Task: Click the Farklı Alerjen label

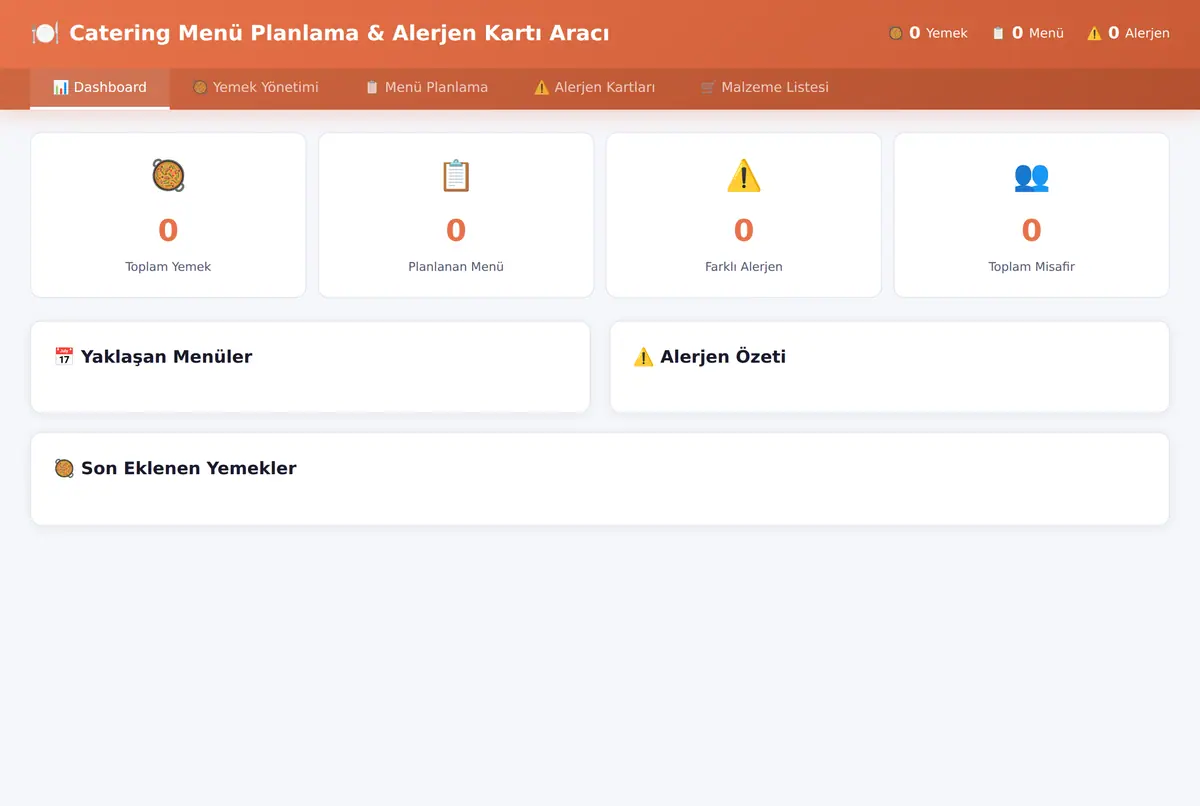Action: (x=744, y=267)
